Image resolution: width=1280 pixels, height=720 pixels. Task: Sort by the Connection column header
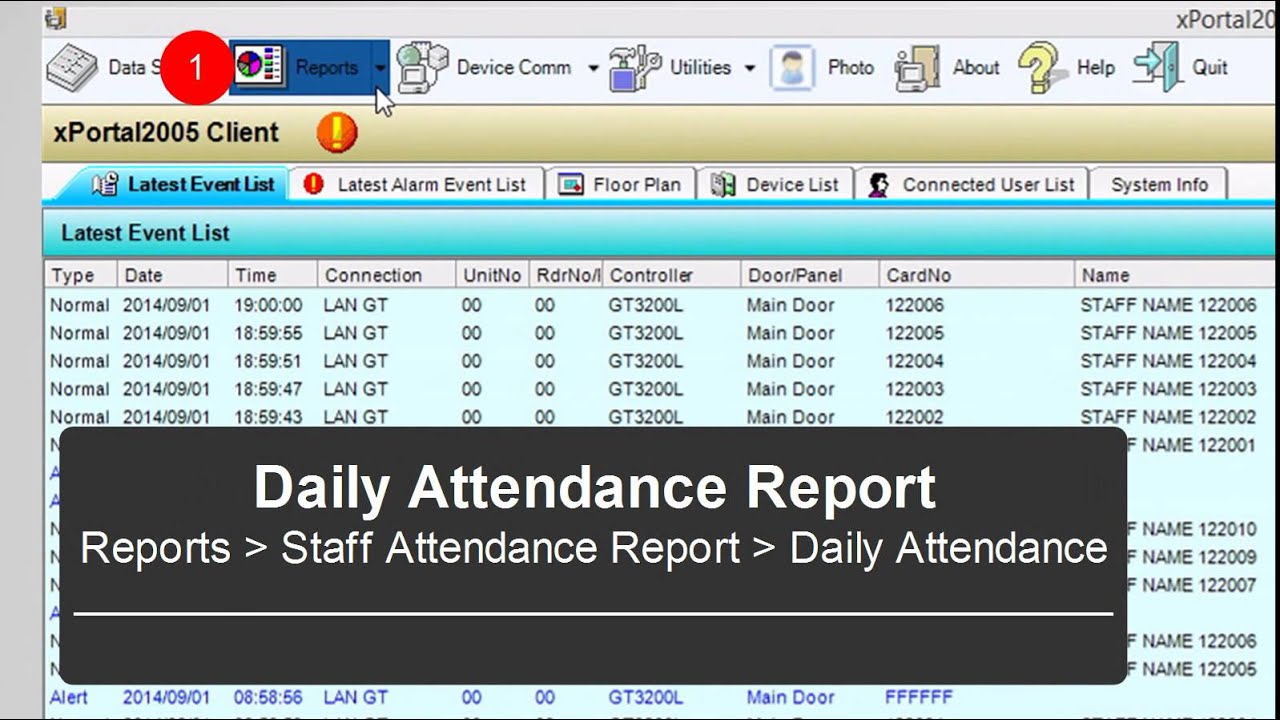(x=386, y=275)
